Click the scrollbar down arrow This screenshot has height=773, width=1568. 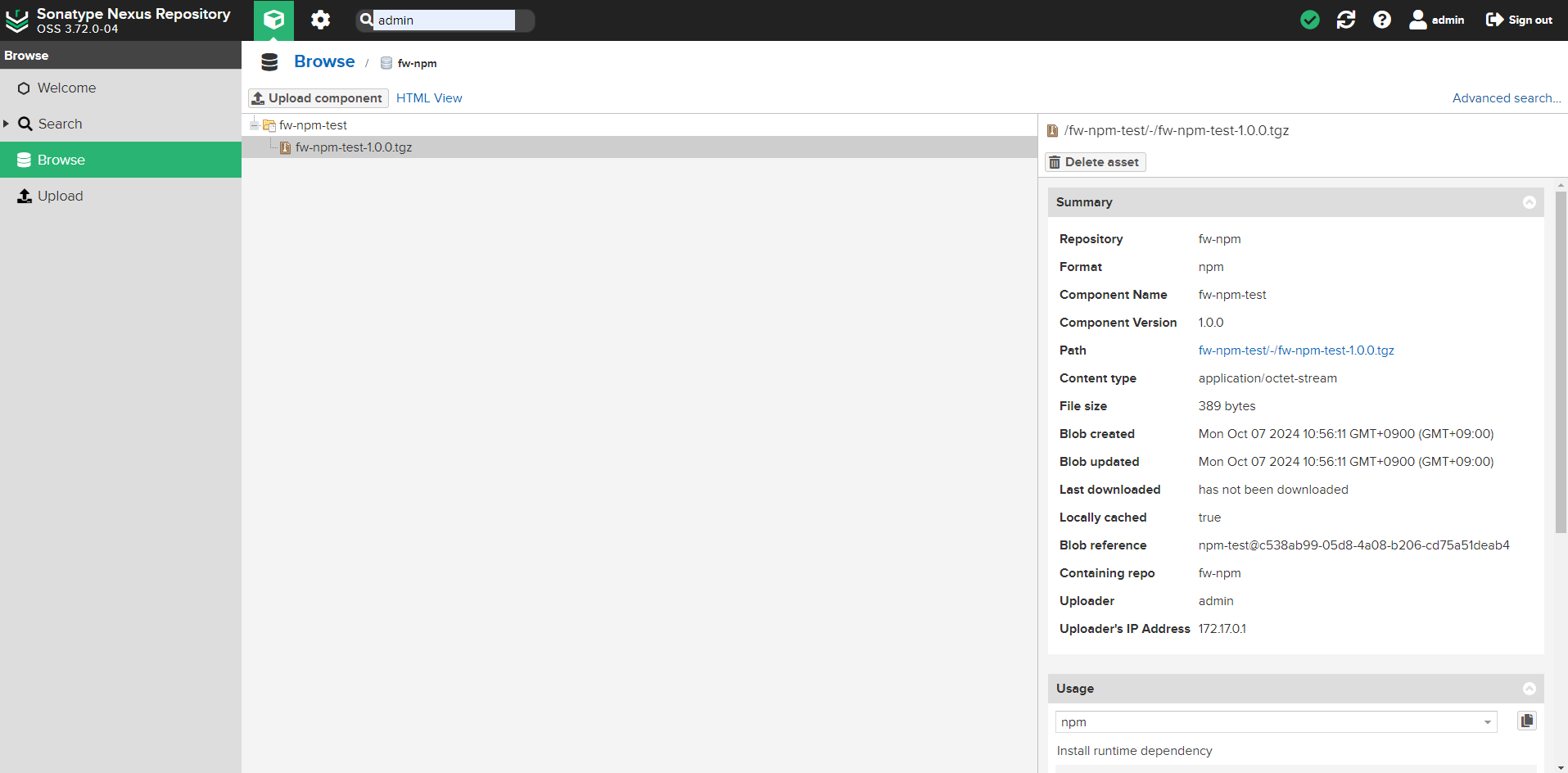click(x=1561, y=767)
